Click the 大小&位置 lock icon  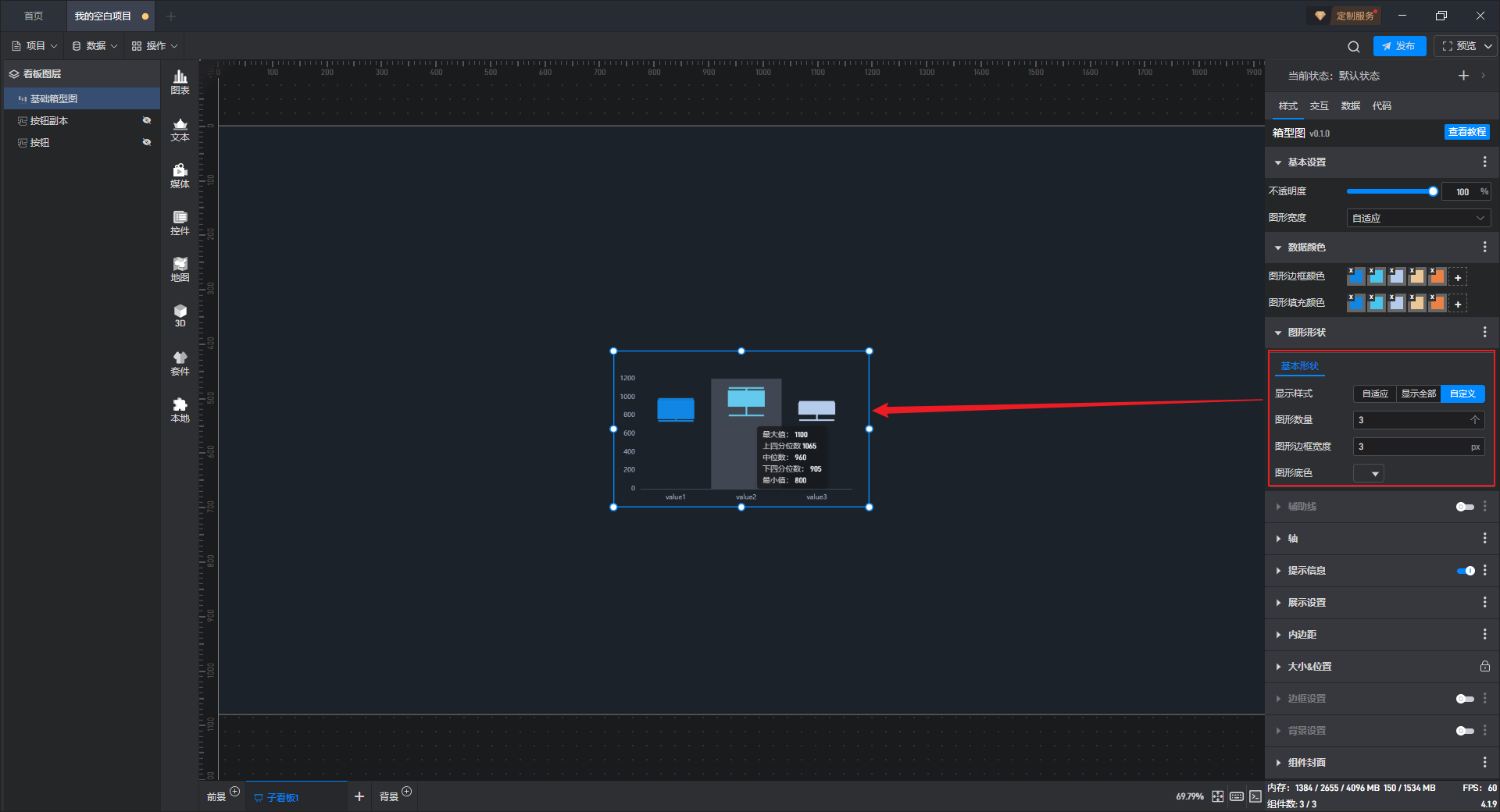point(1484,666)
